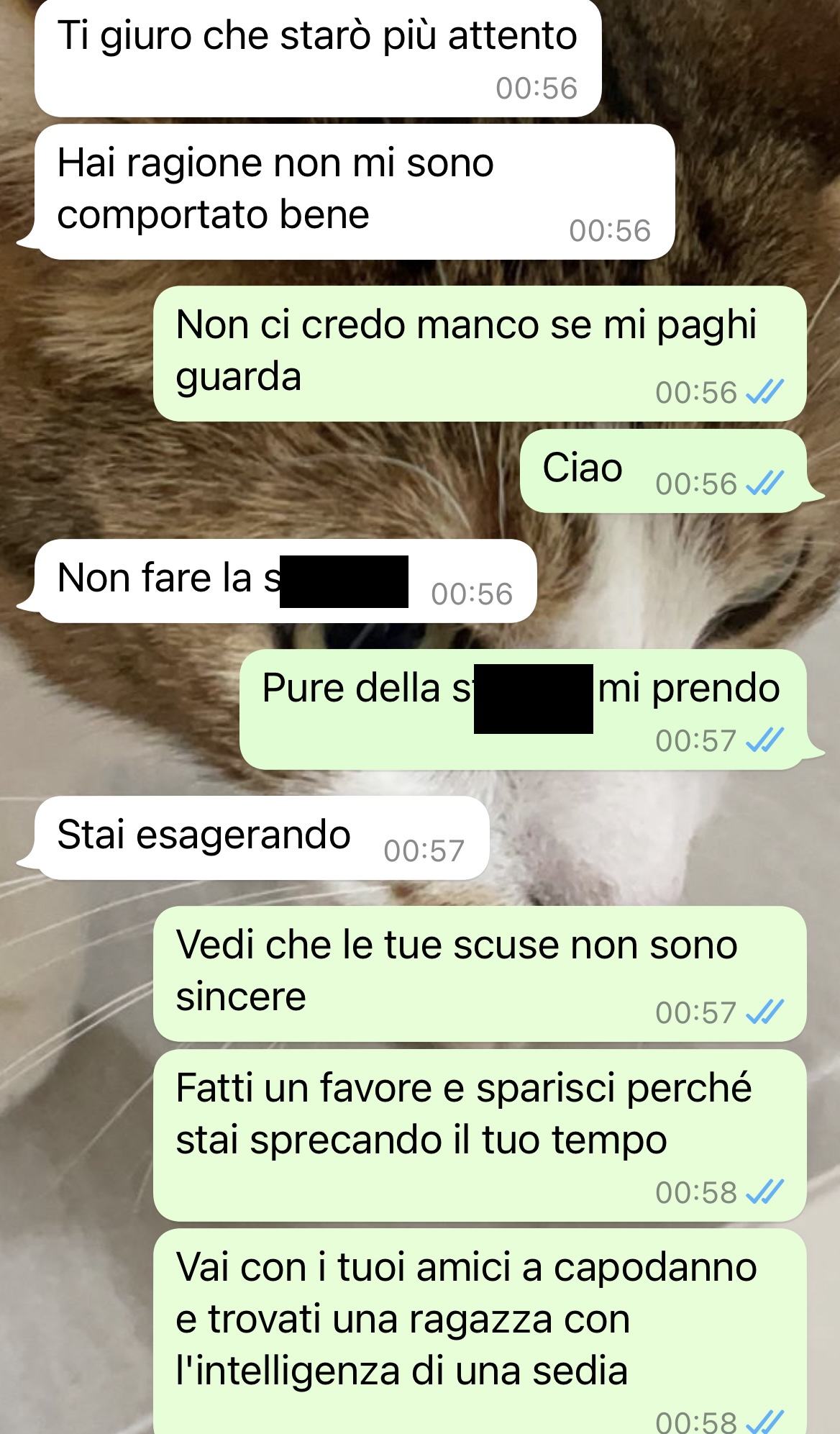Screen dimensions: 840x1434
Task: Tap read ticks on "Vedi che le tue scuse" message
Action: point(764,1012)
